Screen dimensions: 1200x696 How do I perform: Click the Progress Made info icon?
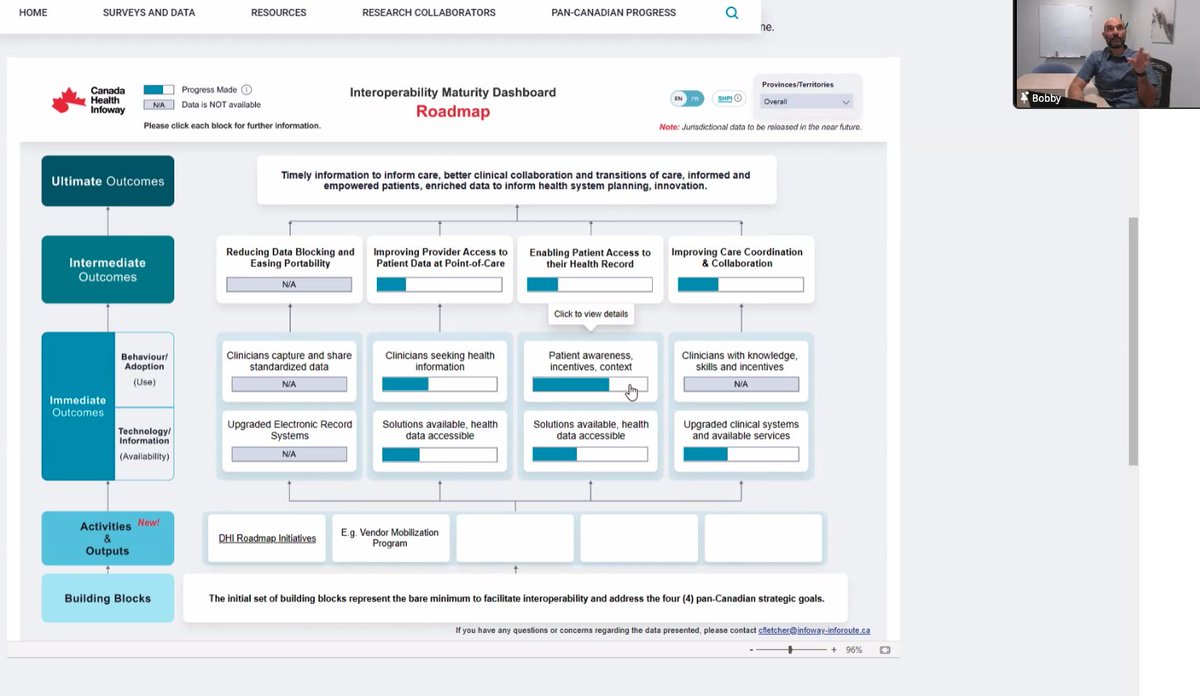pos(247,90)
